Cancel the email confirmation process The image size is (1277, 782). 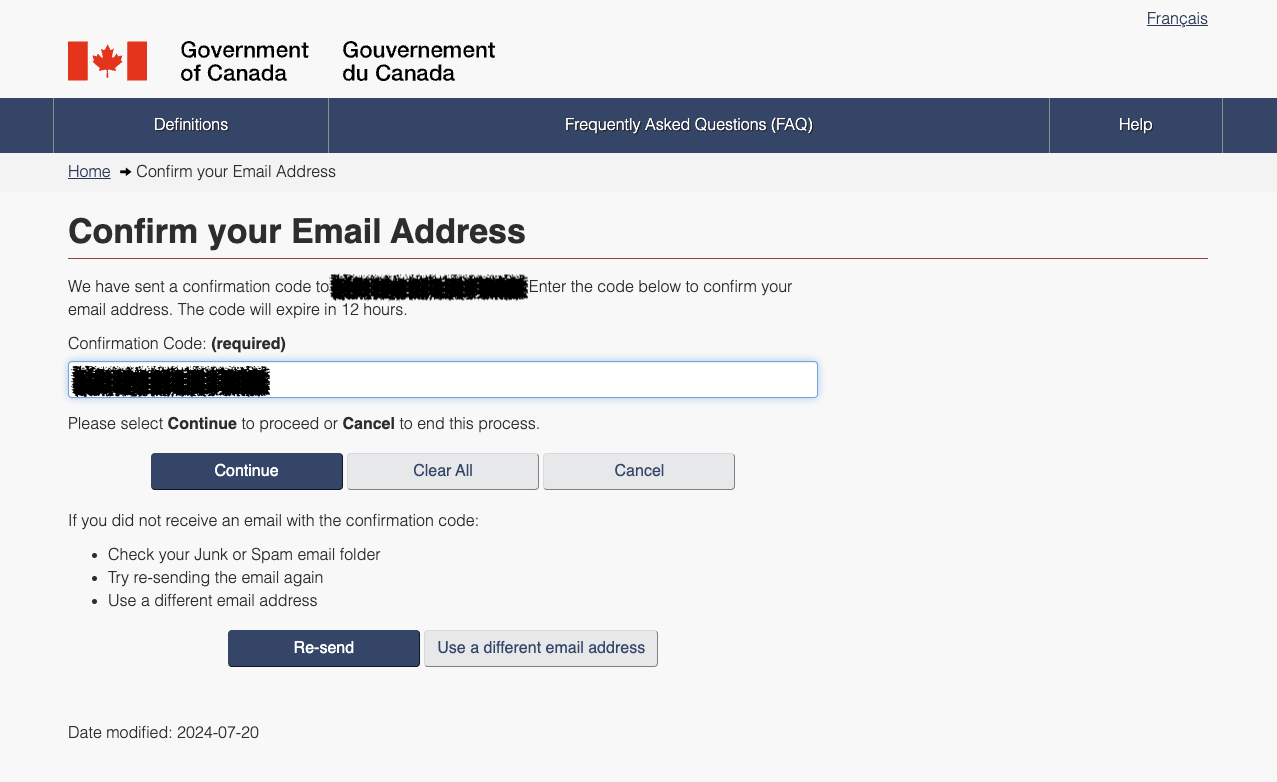pos(638,470)
